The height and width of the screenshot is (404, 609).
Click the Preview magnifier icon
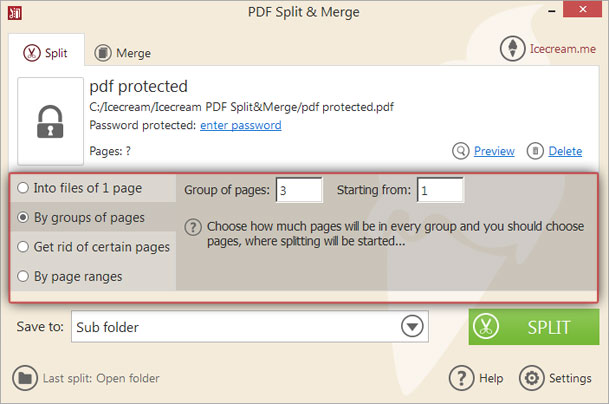(461, 151)
